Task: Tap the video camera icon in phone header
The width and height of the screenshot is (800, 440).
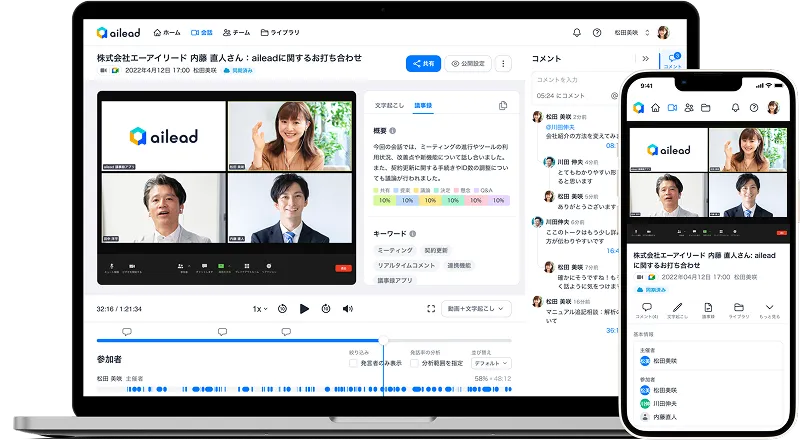Action: pyautogui.click(x=672, y=108)
